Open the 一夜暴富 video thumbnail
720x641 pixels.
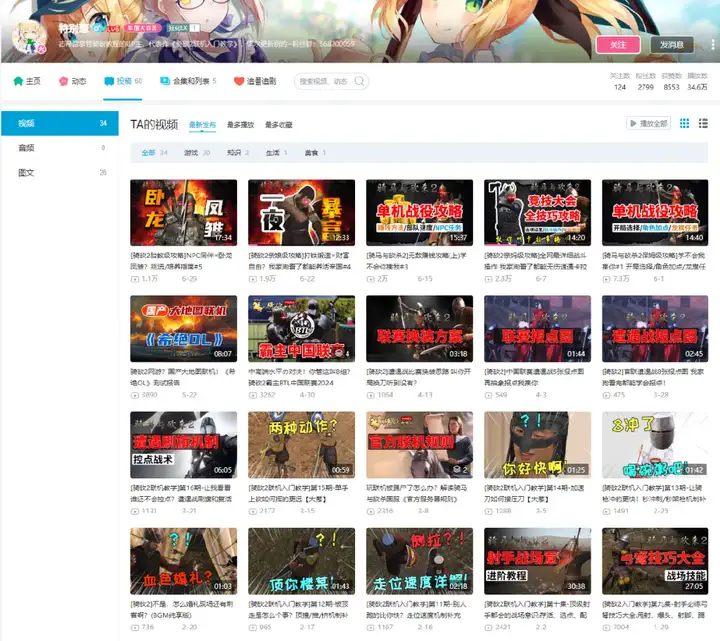click(302, 213)
